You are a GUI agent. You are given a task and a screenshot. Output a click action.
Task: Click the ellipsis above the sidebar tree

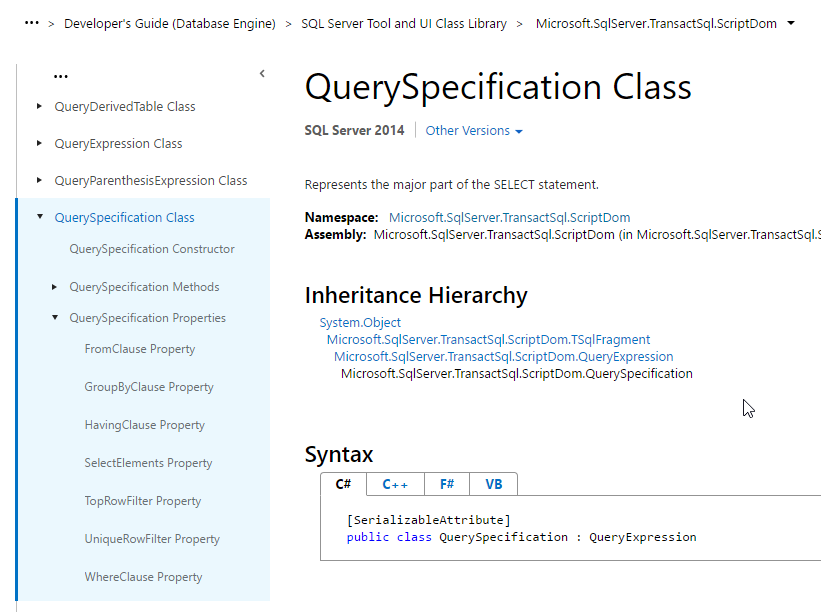click(61, 75)
